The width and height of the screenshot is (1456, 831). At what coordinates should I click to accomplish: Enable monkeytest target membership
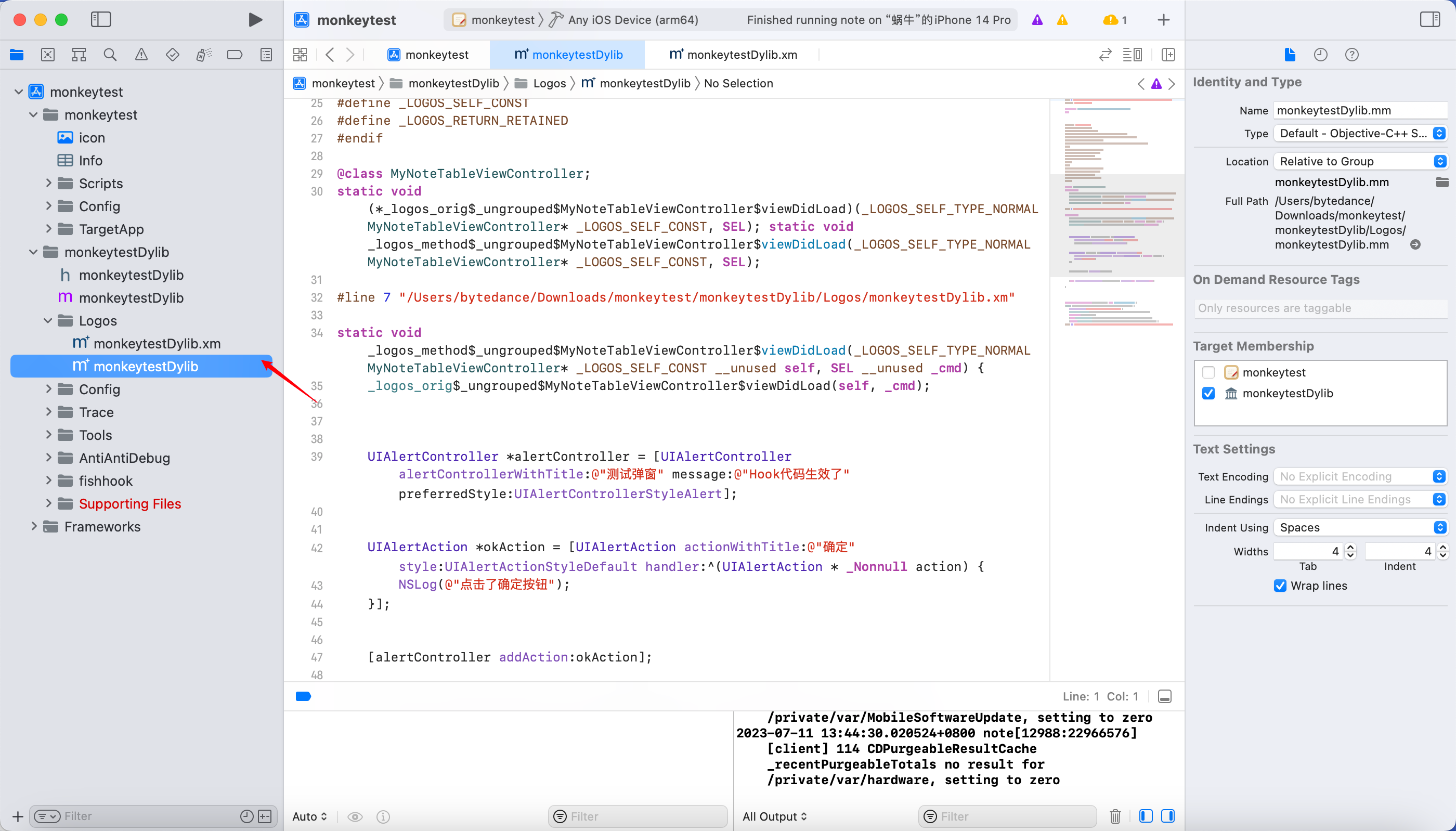(x=1209, y=372)
